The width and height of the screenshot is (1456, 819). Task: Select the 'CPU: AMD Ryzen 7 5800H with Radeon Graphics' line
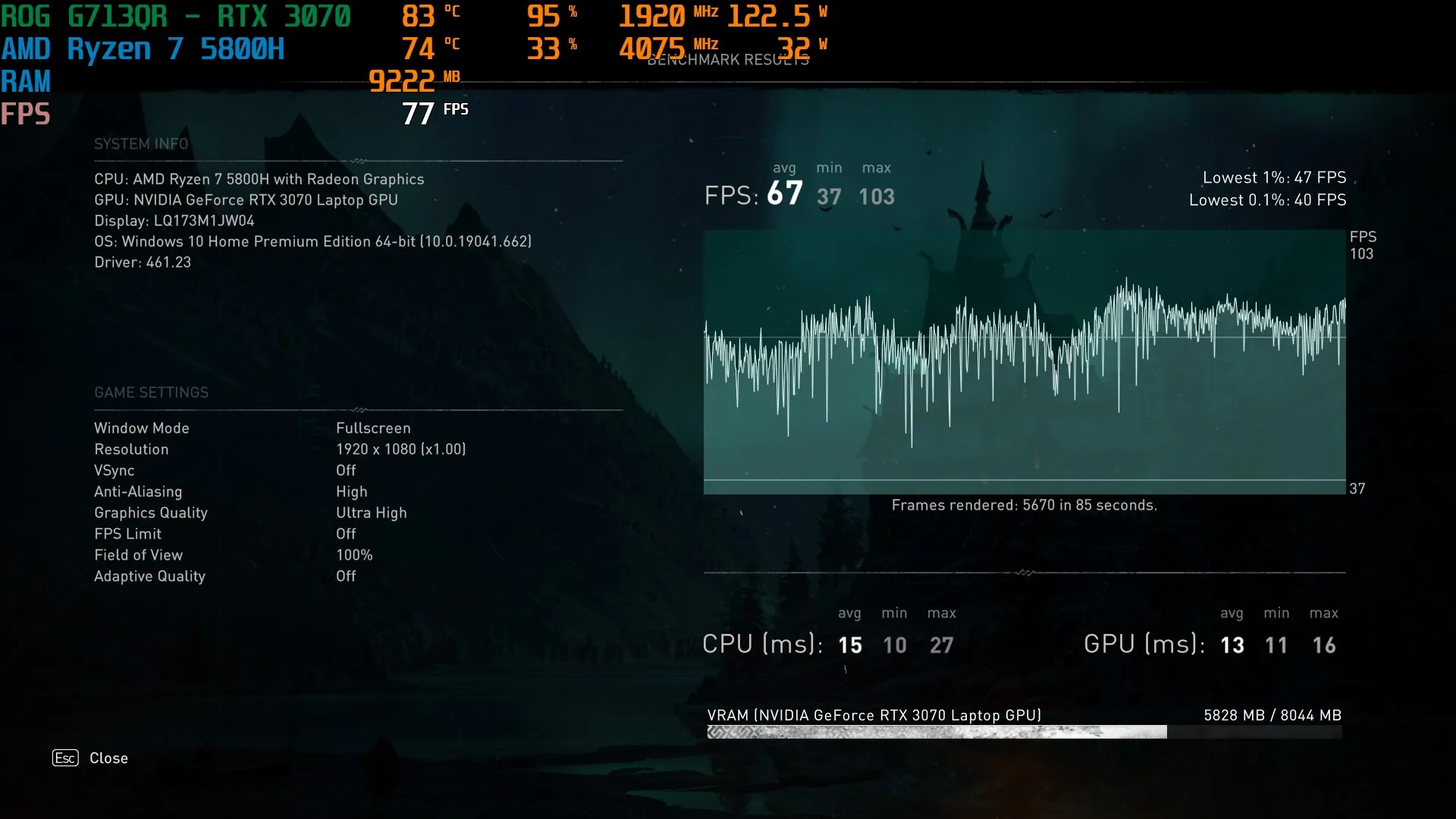click(259, 179)
